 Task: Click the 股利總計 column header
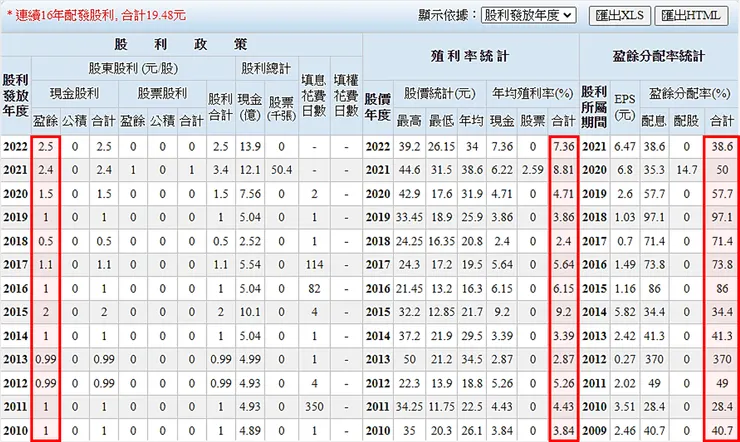[x=266, y=68]
